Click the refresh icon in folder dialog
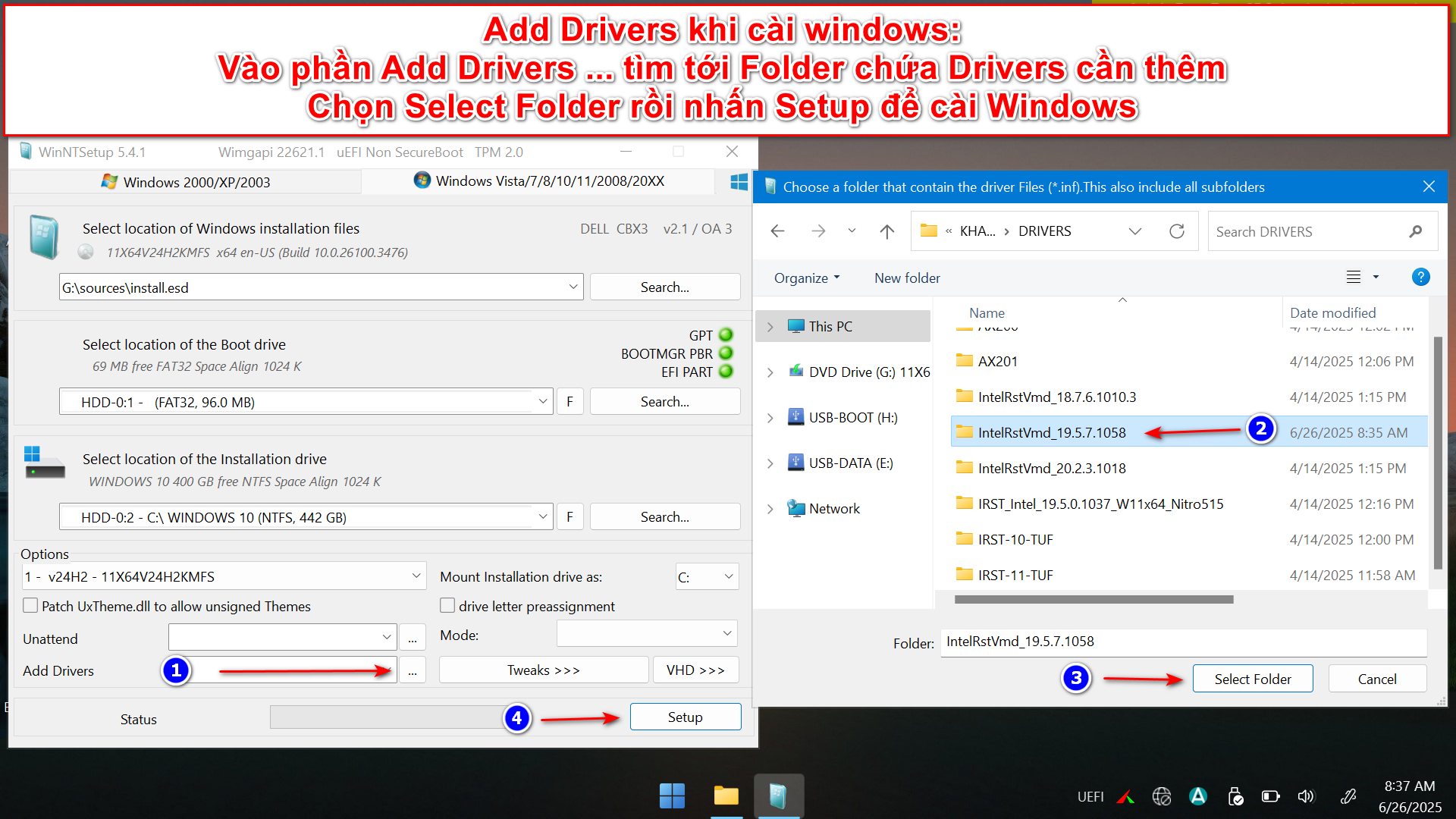1456x819 pixels. point(1176,231)
